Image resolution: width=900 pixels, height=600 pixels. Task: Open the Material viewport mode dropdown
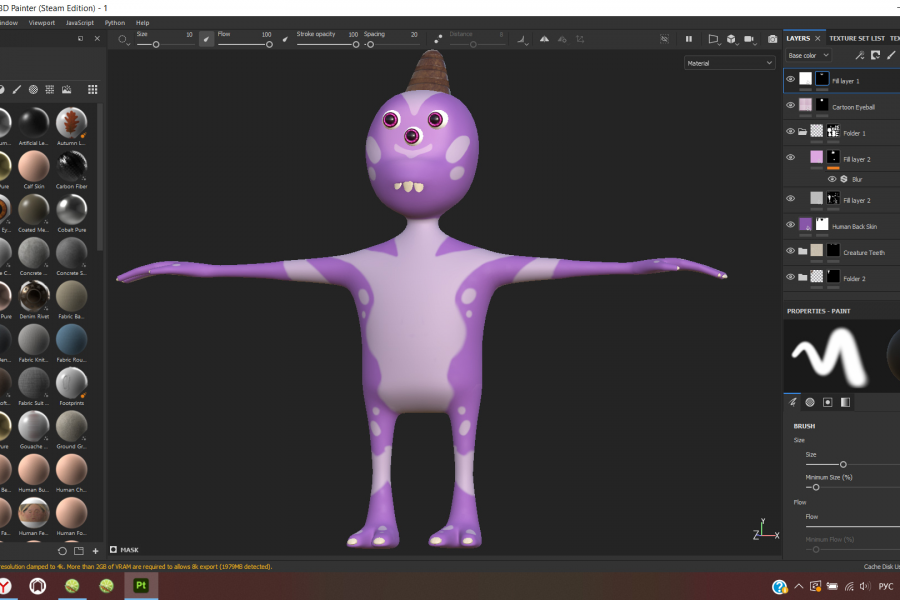pyautogui.click(x=729, y=62)
